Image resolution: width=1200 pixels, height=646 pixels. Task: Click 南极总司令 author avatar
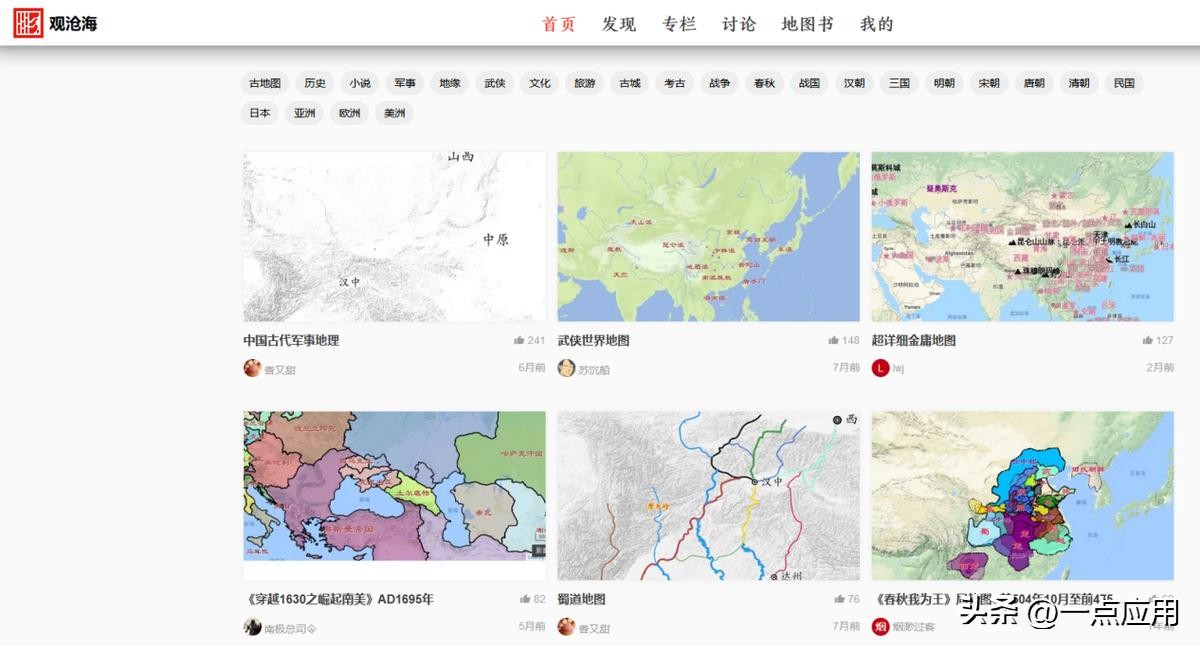coord(252,627)
